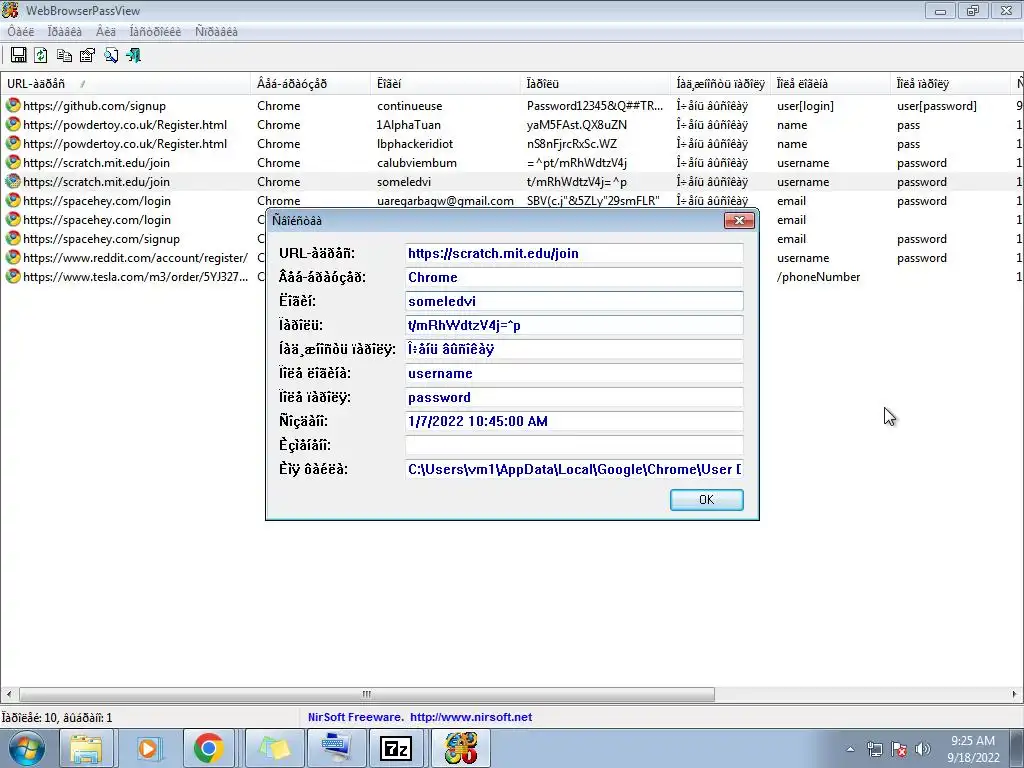
Task: Click the password field column header
Action: pyautogui.click(x=950, y=84)
